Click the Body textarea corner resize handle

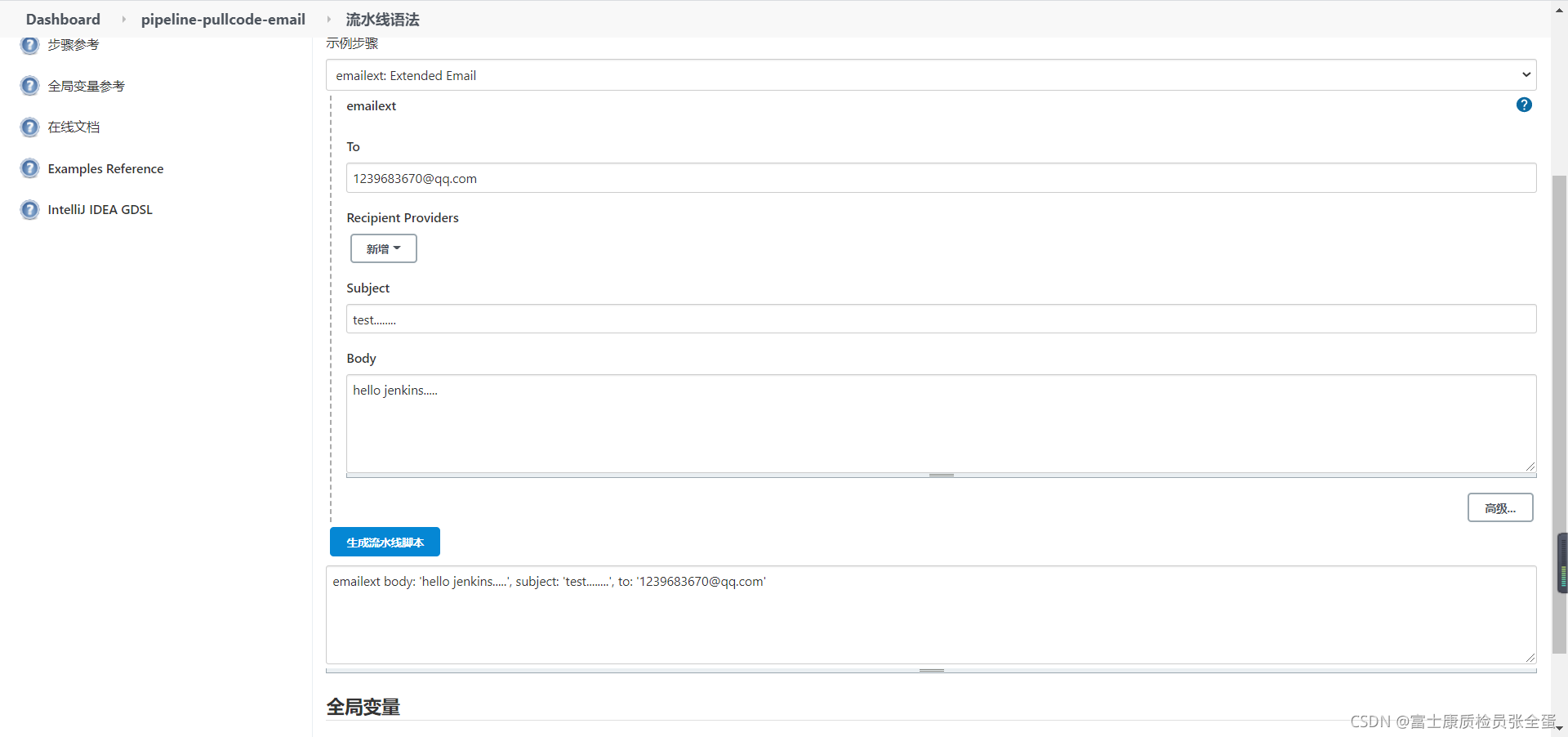[x=1530, y=466]
